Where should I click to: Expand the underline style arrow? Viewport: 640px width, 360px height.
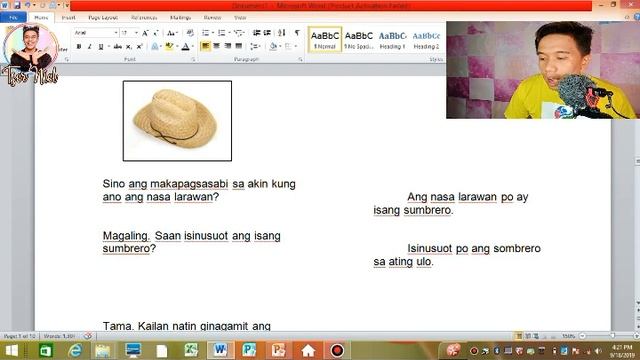click(x=109, y=47)
